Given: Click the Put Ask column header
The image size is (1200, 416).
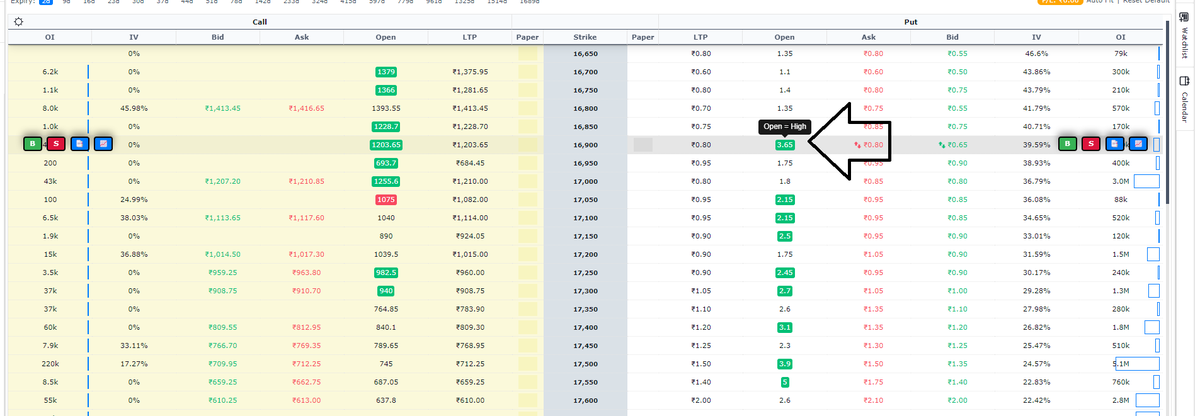Looking at the screenshot, I should (x=869, y=37).
